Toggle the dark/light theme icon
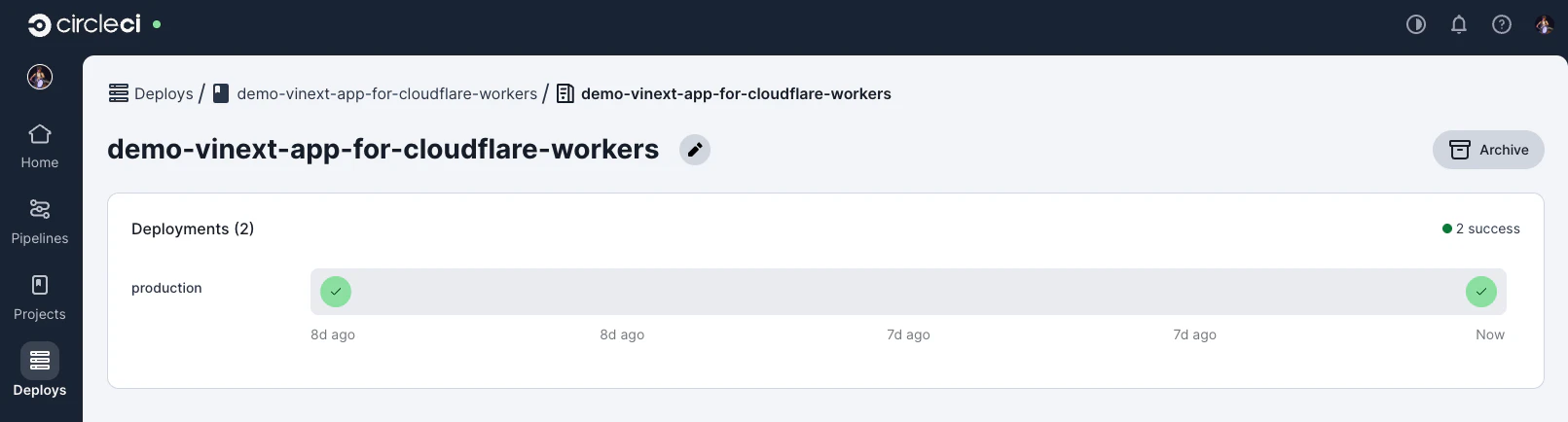 click(1416, 24)
